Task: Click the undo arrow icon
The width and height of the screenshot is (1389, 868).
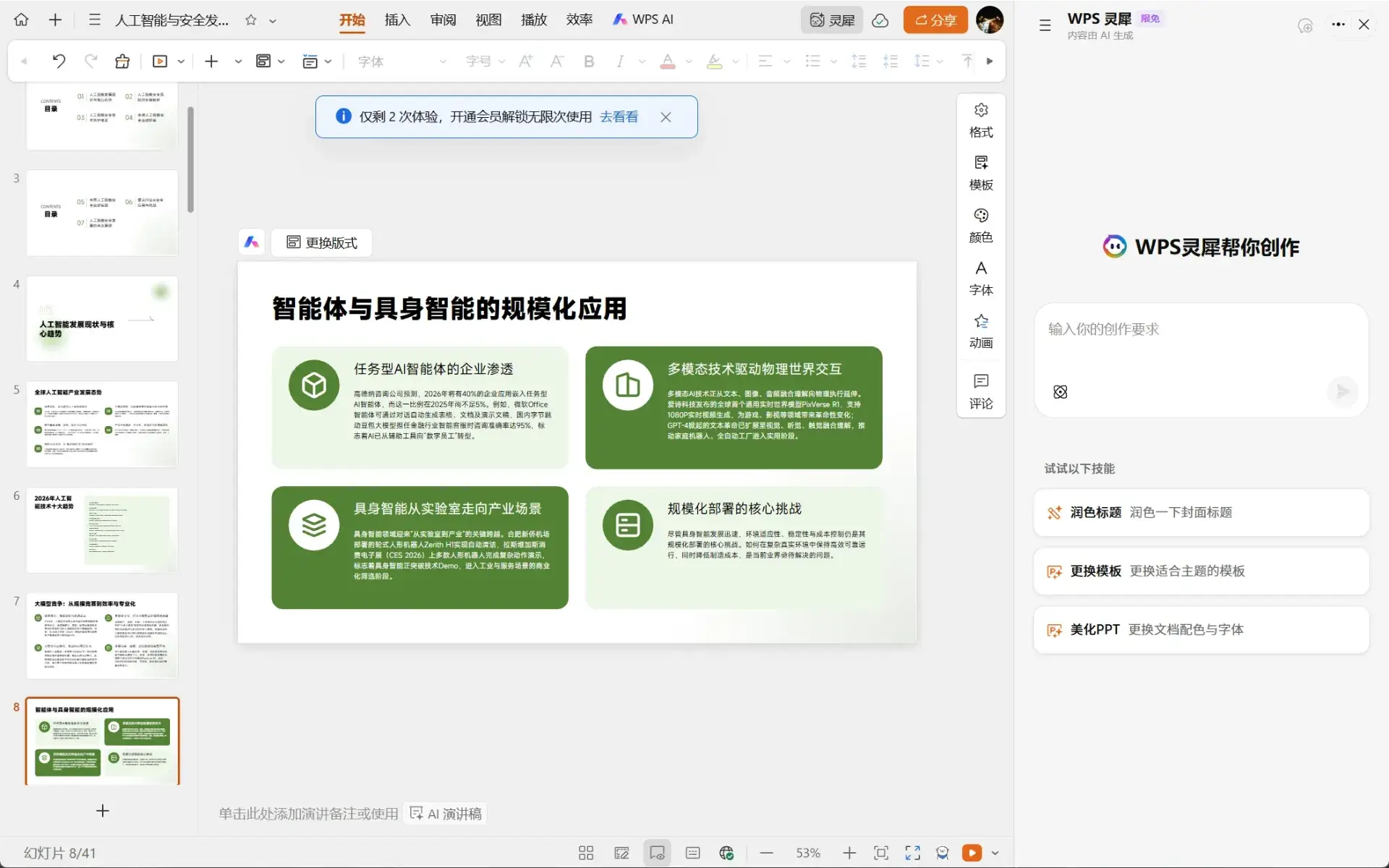Action: tap(59, 61)
